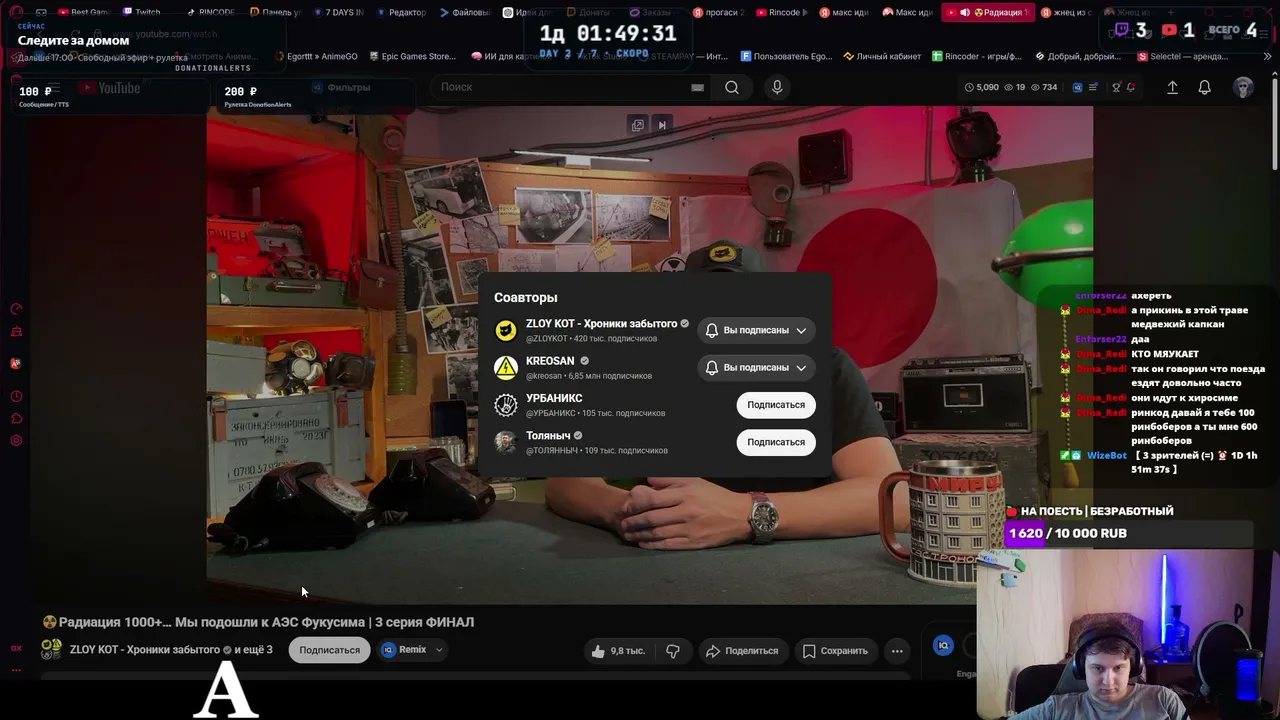This screenshot has height=720, width=1280.
Task: Open the GX Control speedometer sidebar icon
Action: click(16, 309)
